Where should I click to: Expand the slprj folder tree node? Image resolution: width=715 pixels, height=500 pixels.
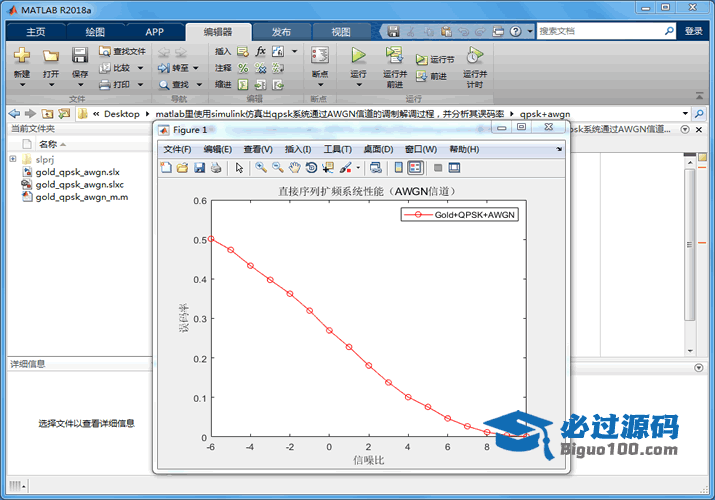[13, 159]
